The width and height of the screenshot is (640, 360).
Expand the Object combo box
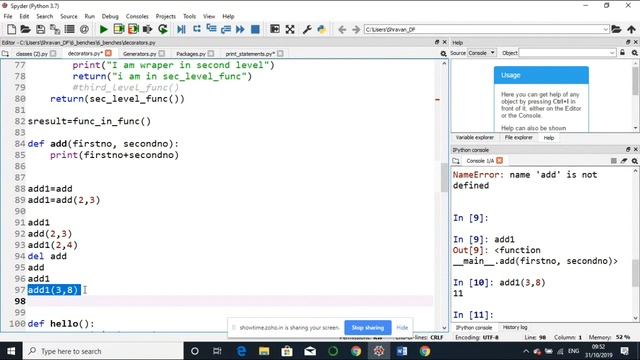click(x=611, y=53)
